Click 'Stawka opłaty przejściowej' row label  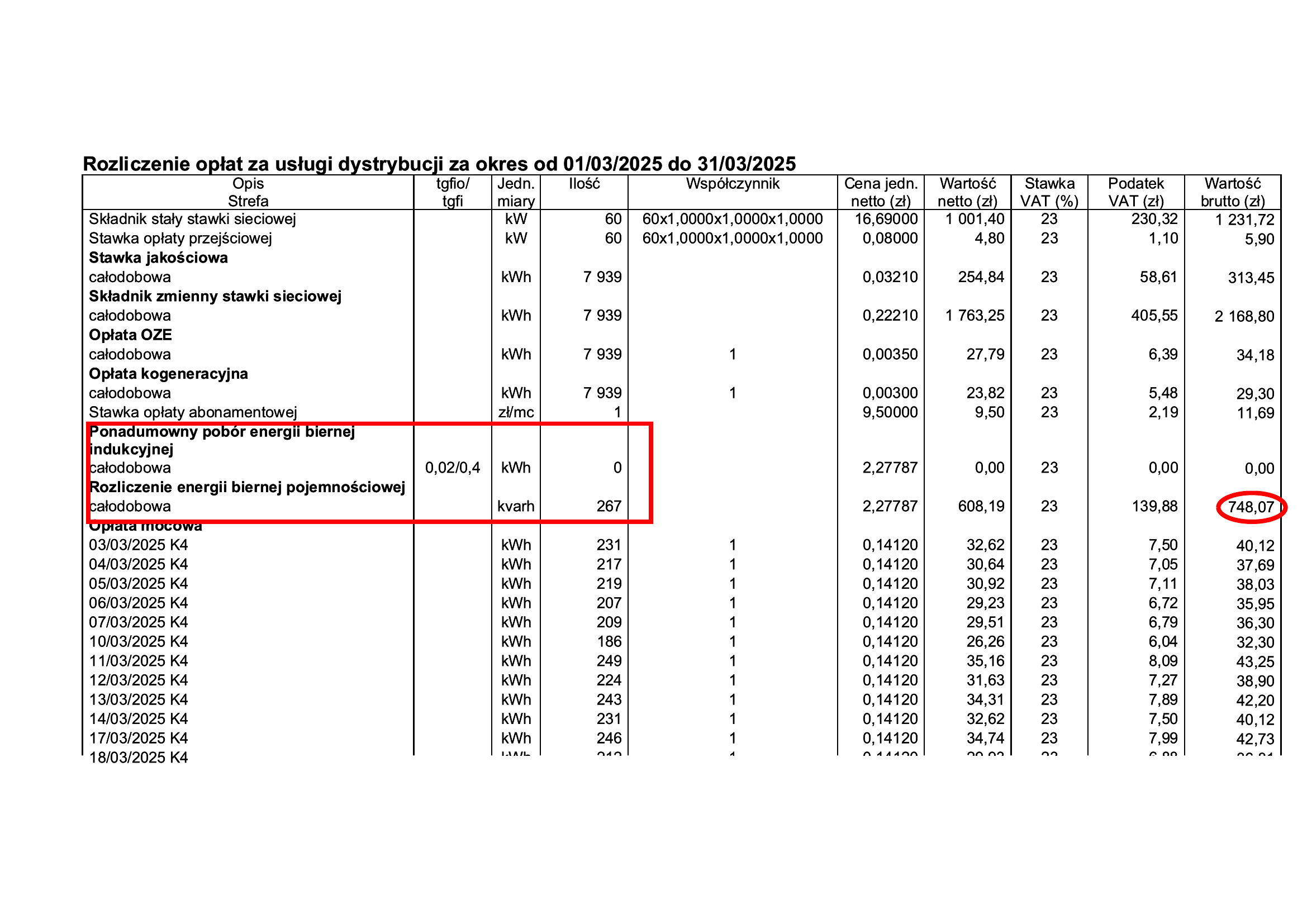[180, 239]
